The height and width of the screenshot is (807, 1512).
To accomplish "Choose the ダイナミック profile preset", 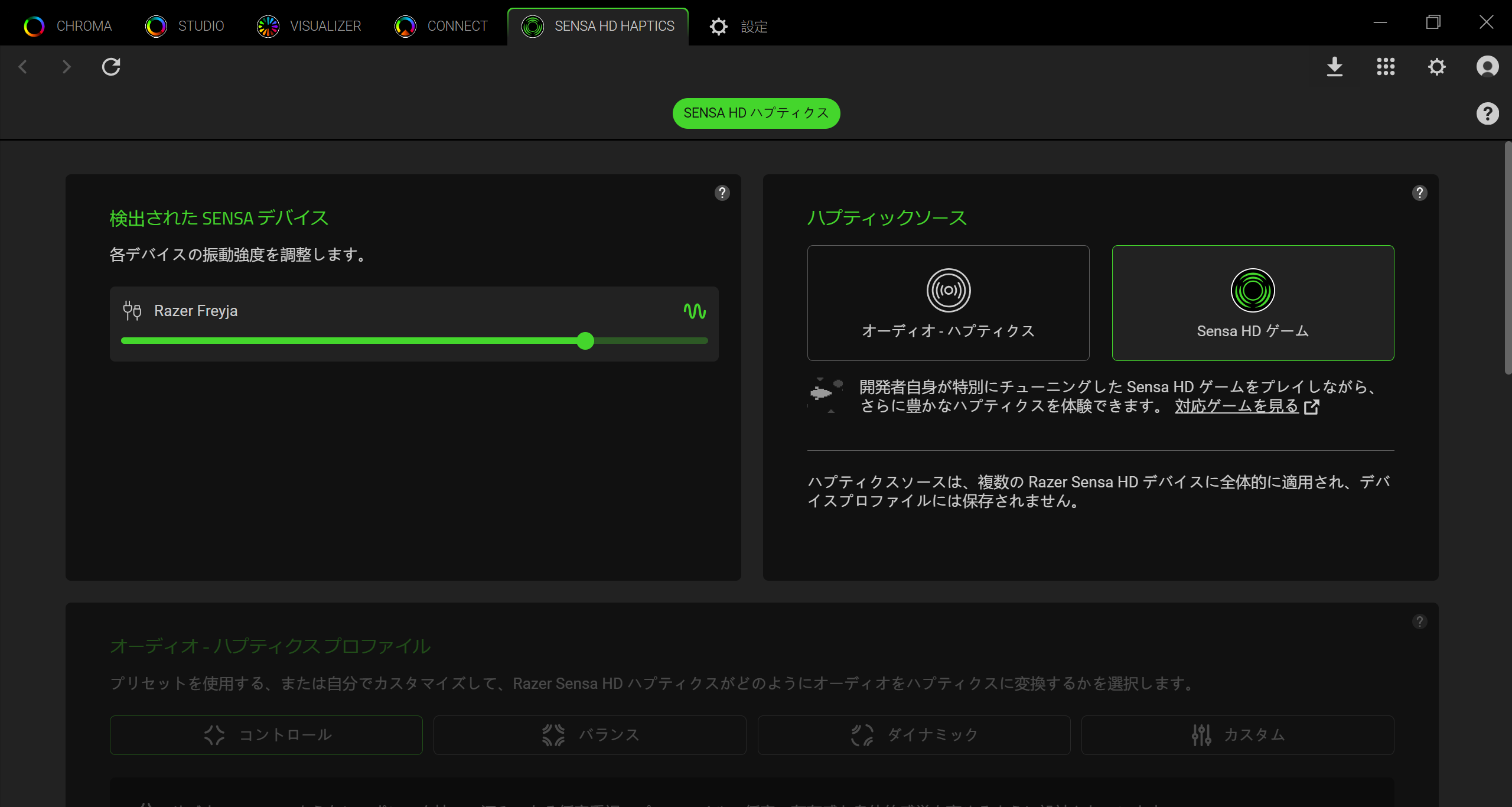I will pos(914,735).
